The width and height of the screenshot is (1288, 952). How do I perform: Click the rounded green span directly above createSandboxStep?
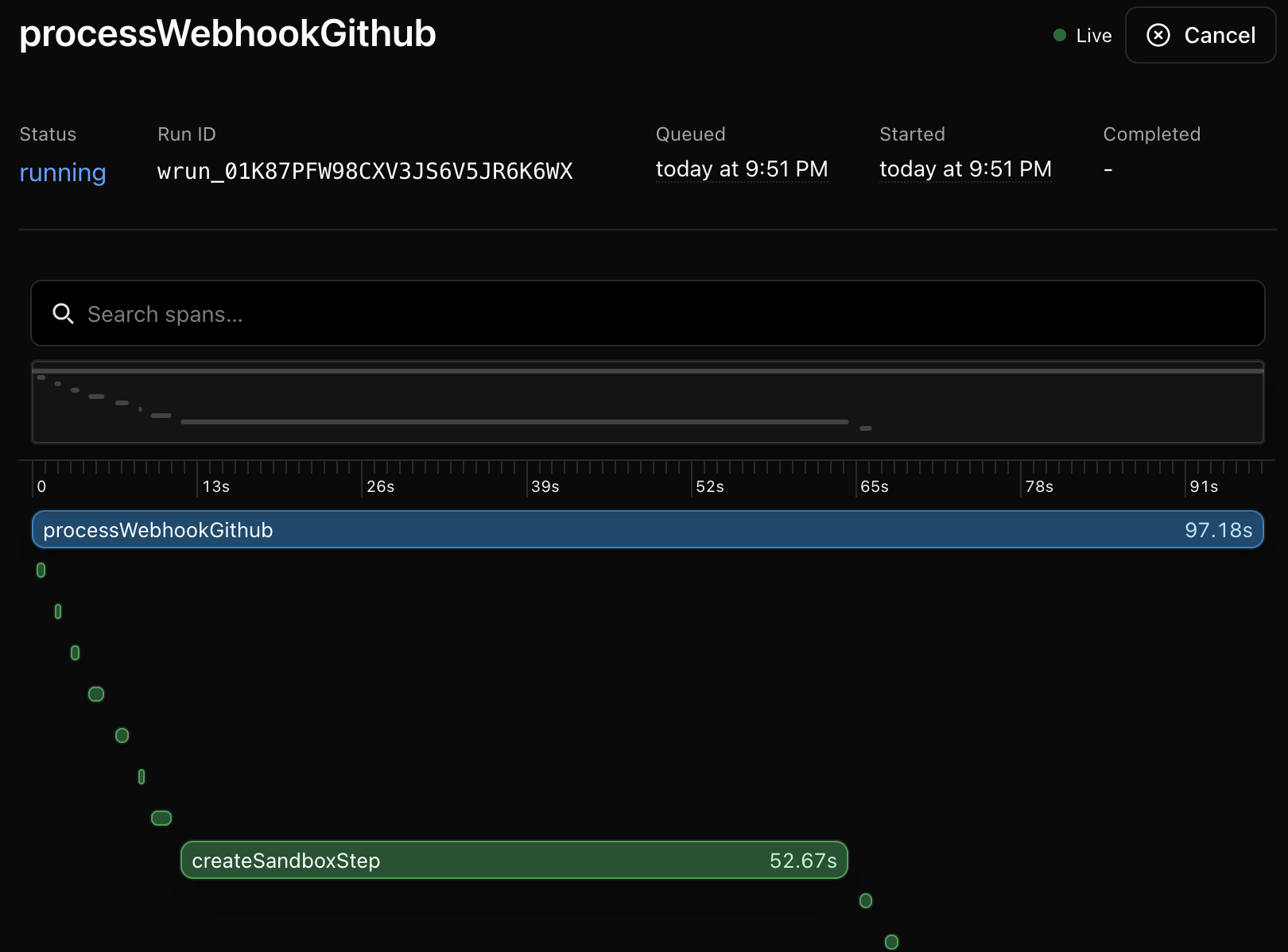[x=161, y=817]
